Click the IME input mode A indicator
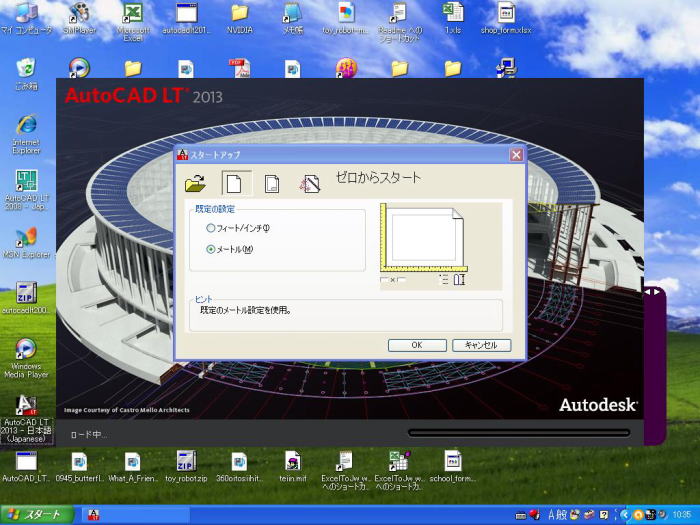Image resolution: width=700 pixels, height=525 pixels. pyautogui.click(x=551, y=515)
